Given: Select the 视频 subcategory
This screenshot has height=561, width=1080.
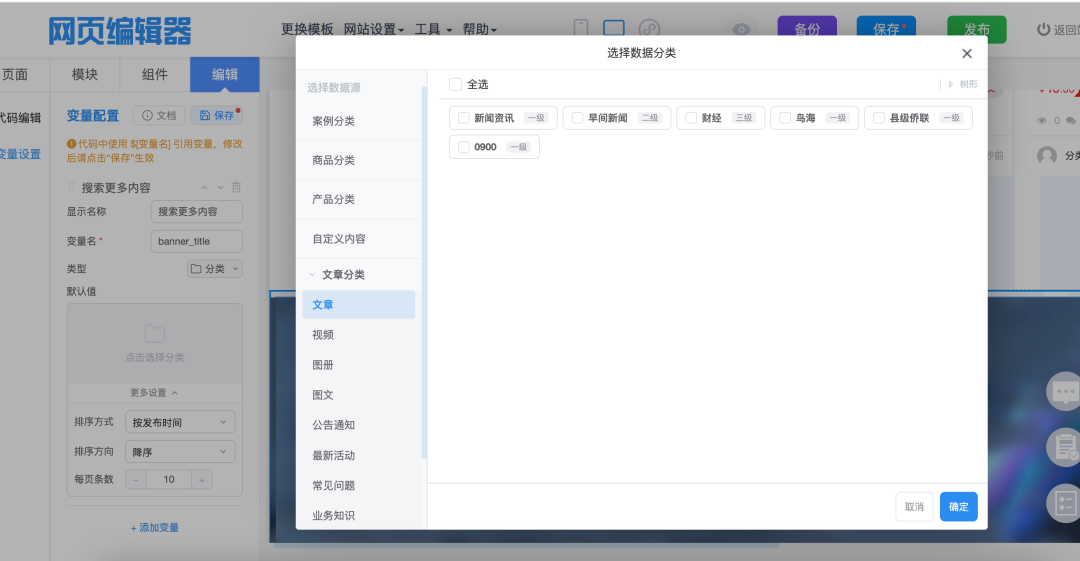Looking at the screenshot, I should 358,335.
